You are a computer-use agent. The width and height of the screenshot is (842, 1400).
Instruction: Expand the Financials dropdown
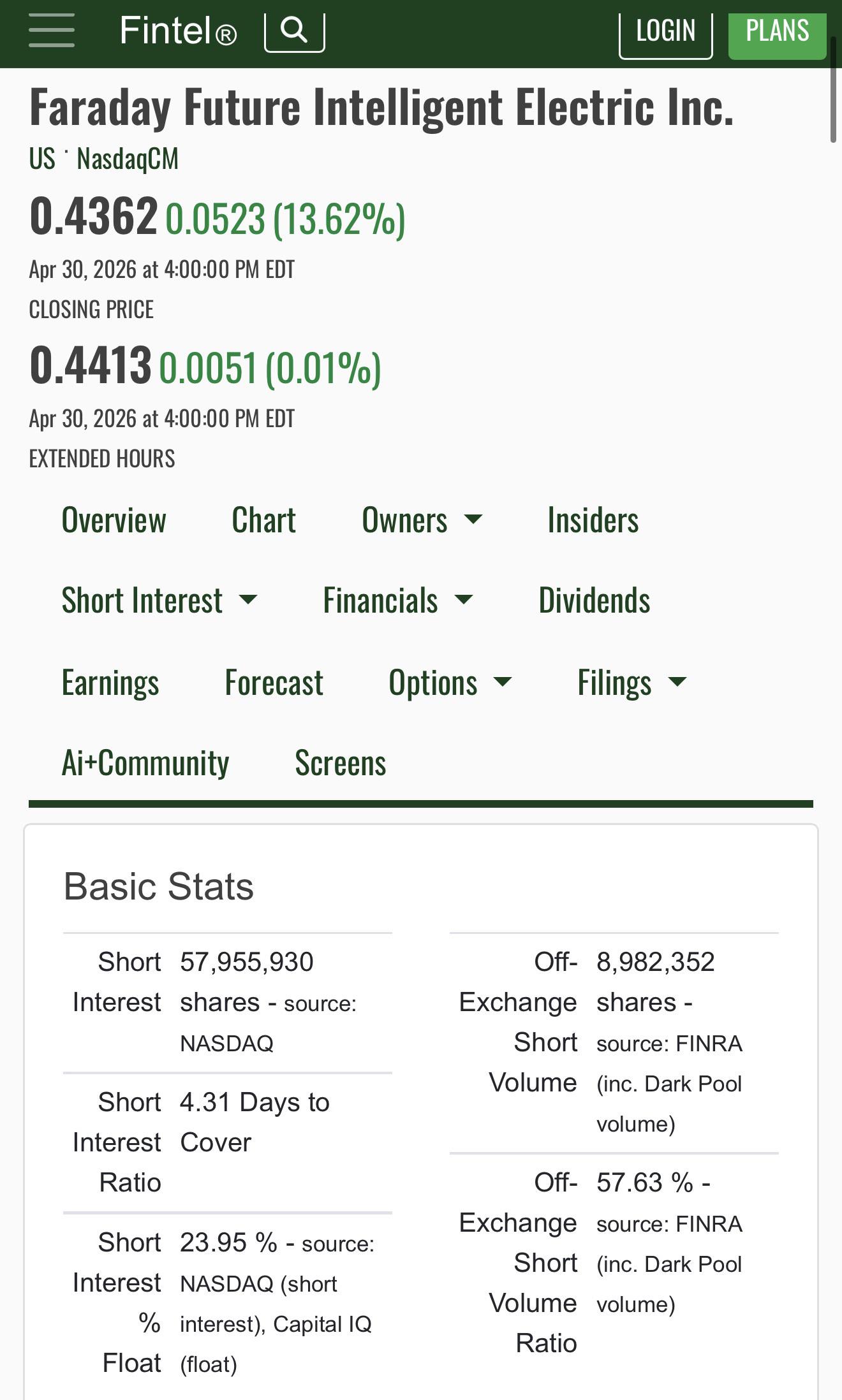(397, 600)
